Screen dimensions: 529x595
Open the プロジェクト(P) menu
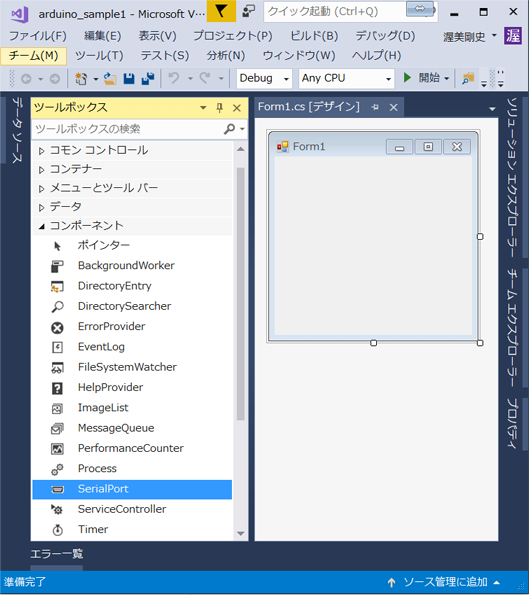[233, 36]
